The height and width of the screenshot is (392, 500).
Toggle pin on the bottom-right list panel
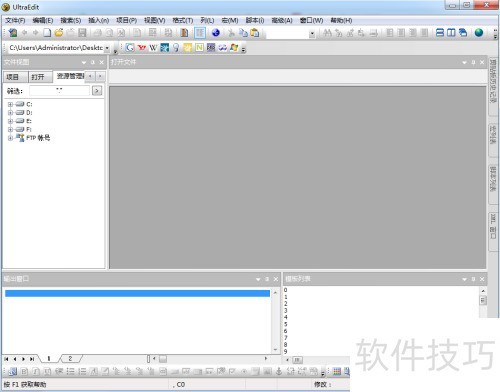(473, 279)
